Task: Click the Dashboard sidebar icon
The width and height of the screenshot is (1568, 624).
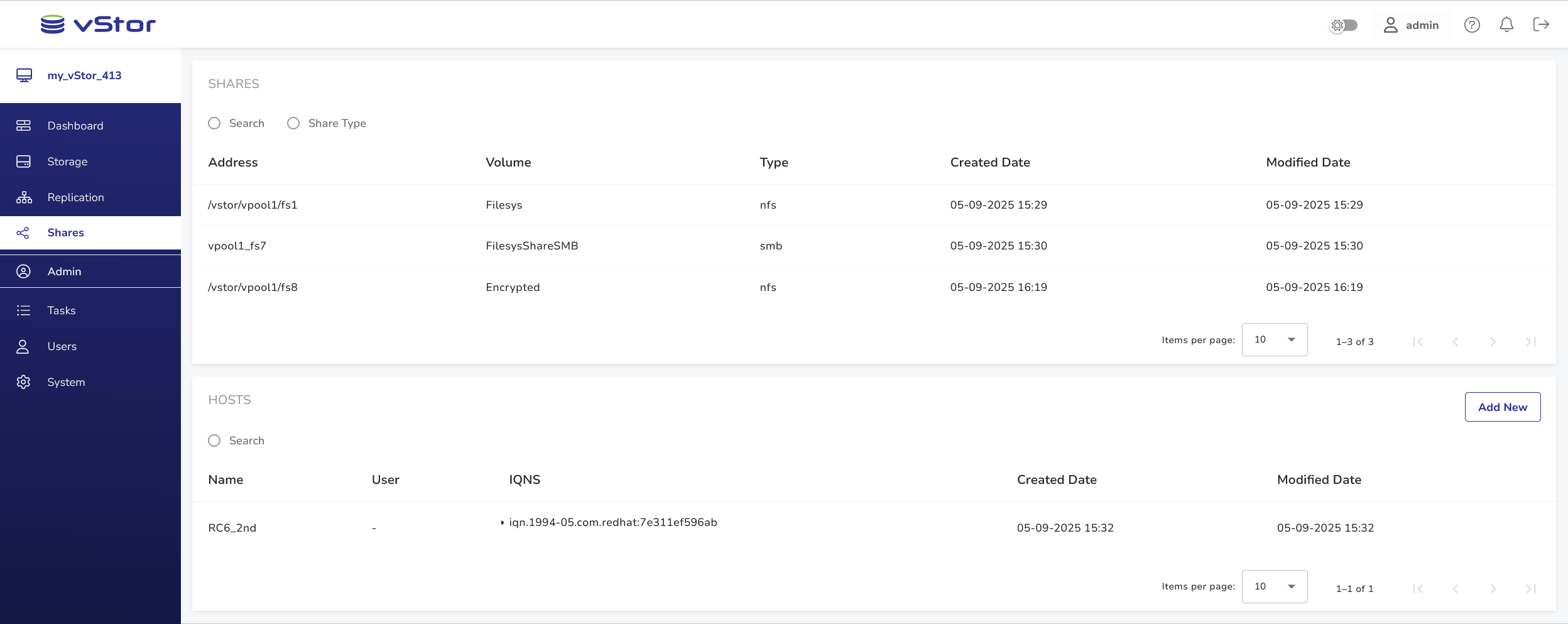Action: pyautogui.click(x=23, y=126)
